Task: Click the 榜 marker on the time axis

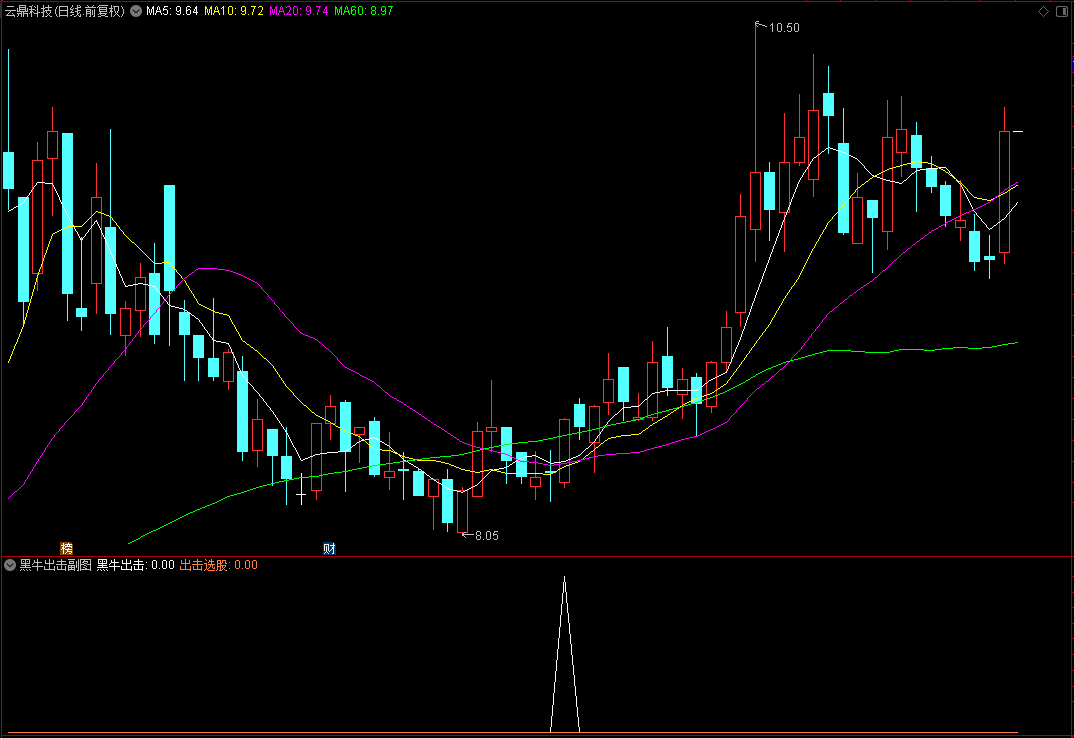Action: 66,548
